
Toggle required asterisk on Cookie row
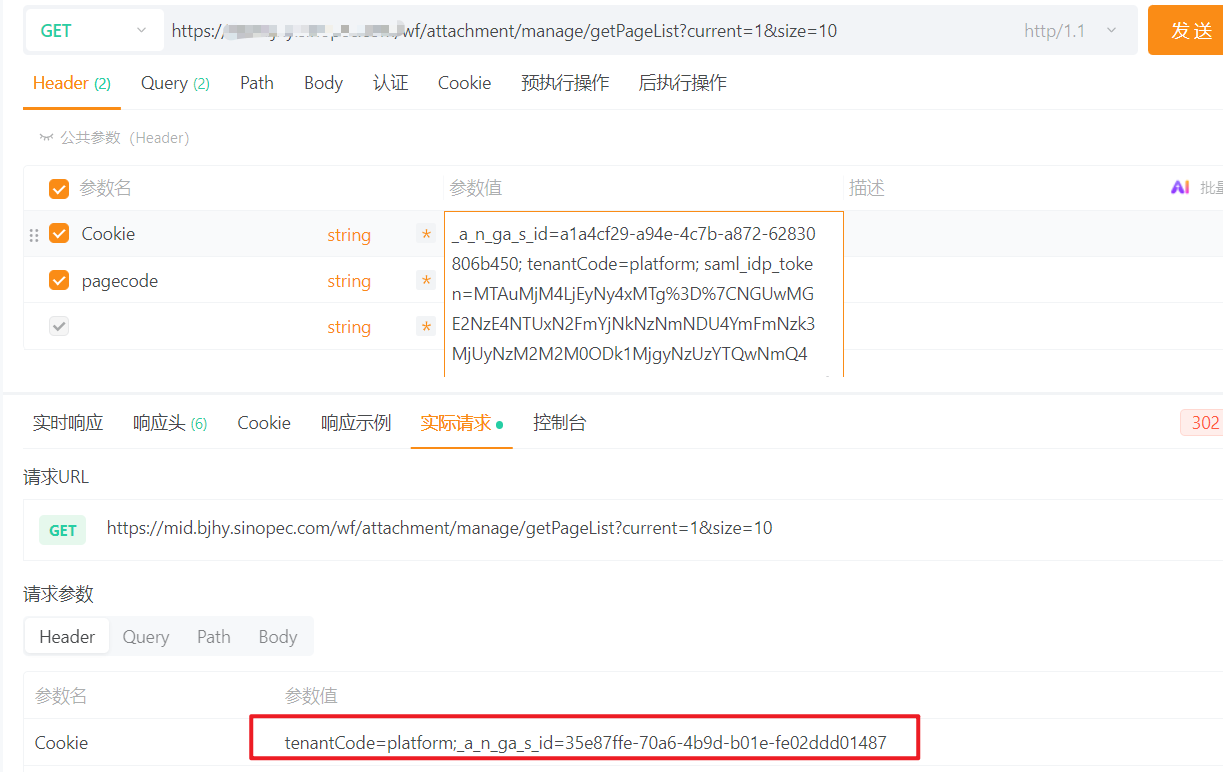(x=426, y=235)
